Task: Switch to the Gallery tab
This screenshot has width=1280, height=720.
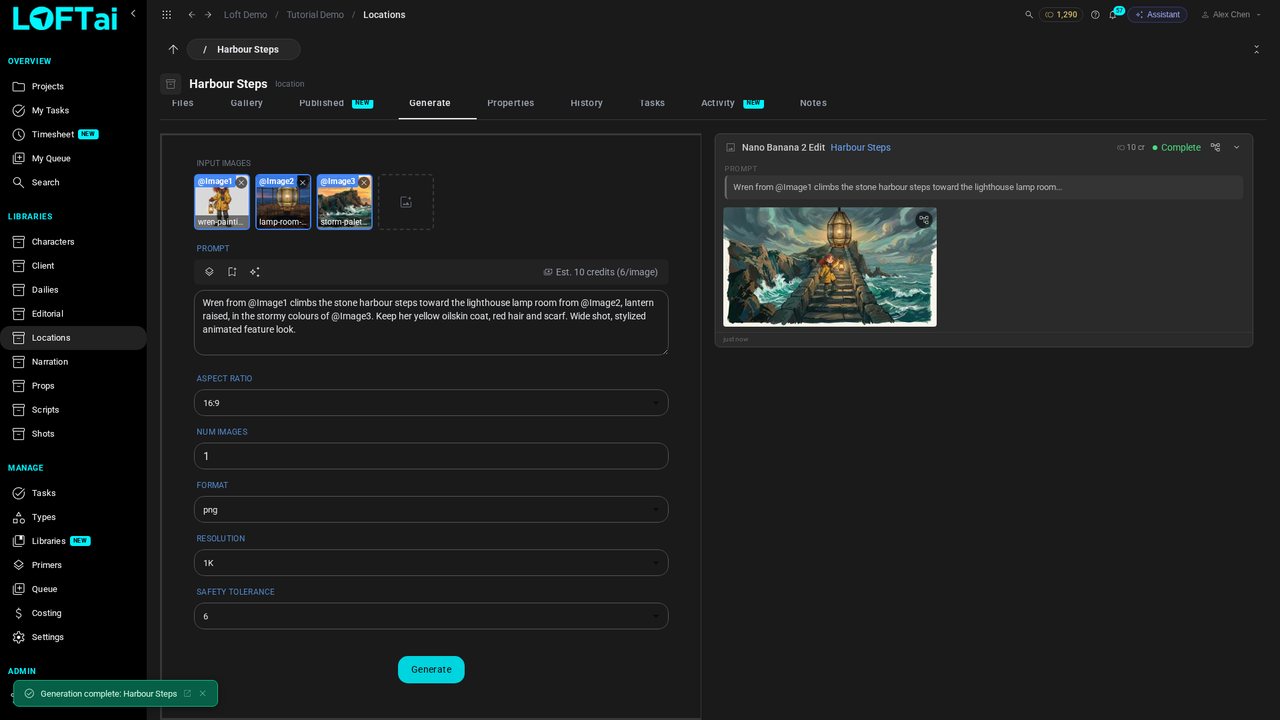Action: pyautogui.click(x=247, y=103)
